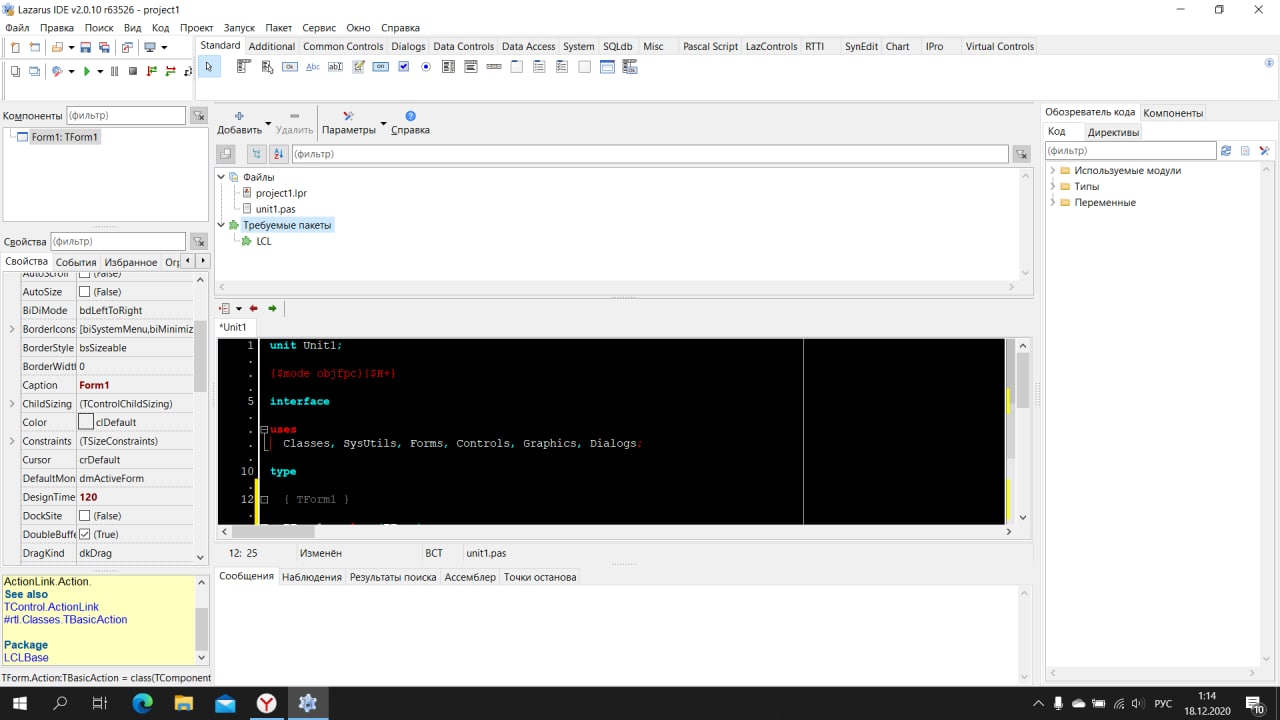Select the TListBox palette component
Viewport: 1280px width, 720px height.
click(448, 67)
